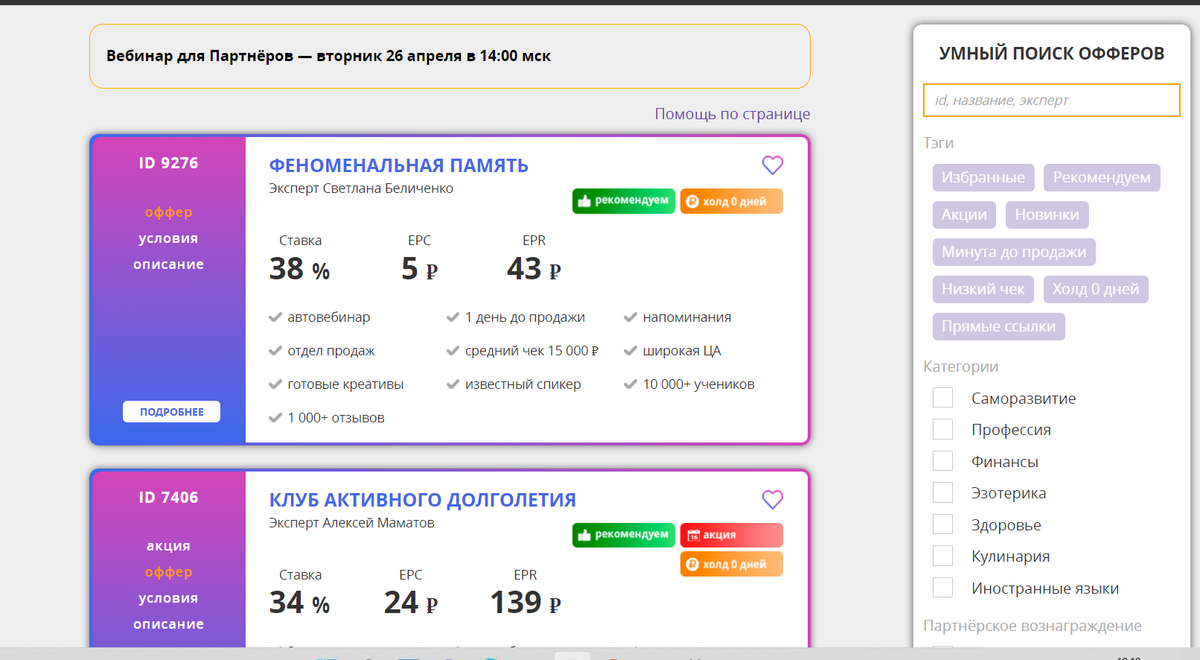Tick the Здоровье category checkbox

pos(943,524)
